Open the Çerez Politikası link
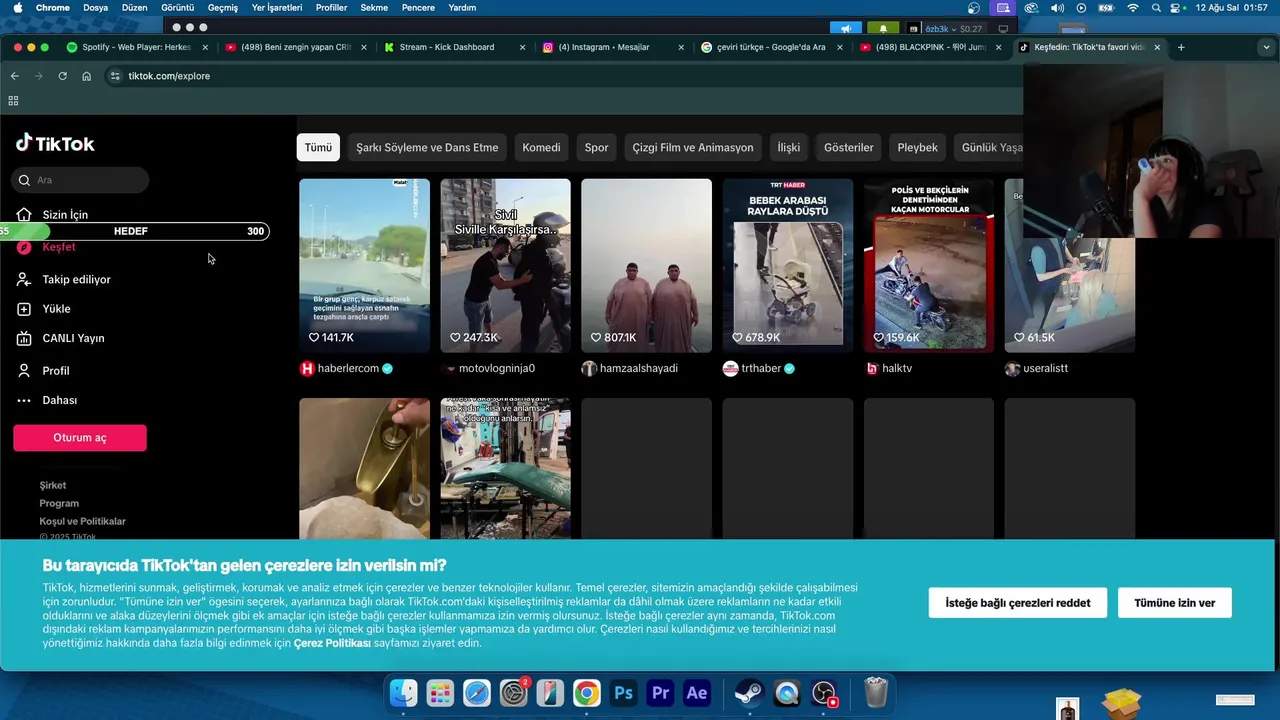This screenshot has width=1280, height=720. (332, 644)
